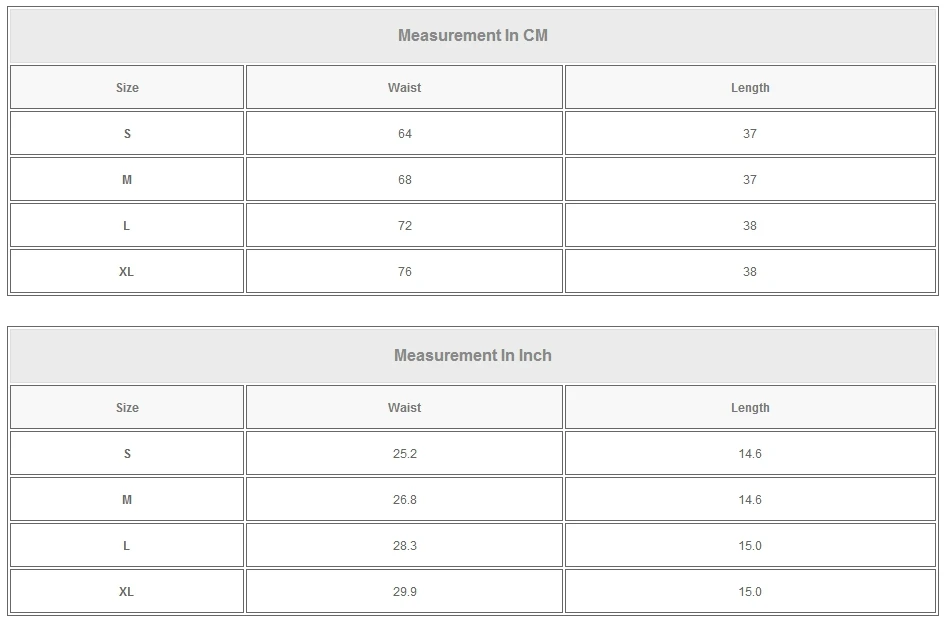The image size is (948, 622).
Task: Select waist value 68 in the CM table
Action: [404, 180]
